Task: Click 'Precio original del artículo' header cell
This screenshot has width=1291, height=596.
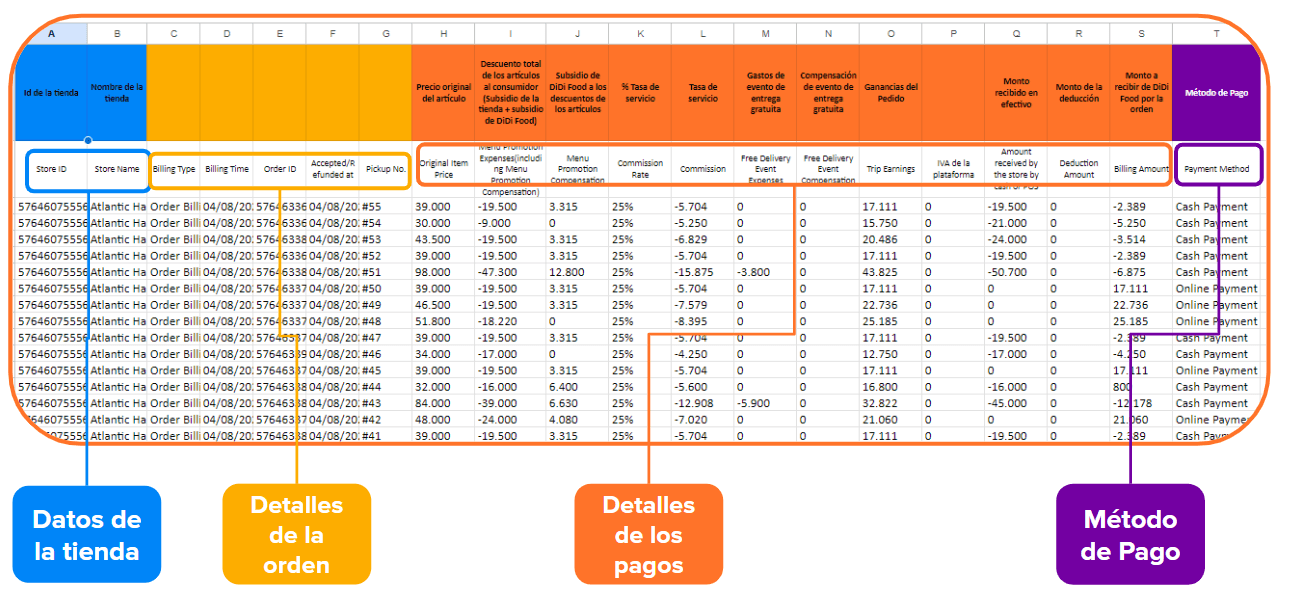Action: 443,92
